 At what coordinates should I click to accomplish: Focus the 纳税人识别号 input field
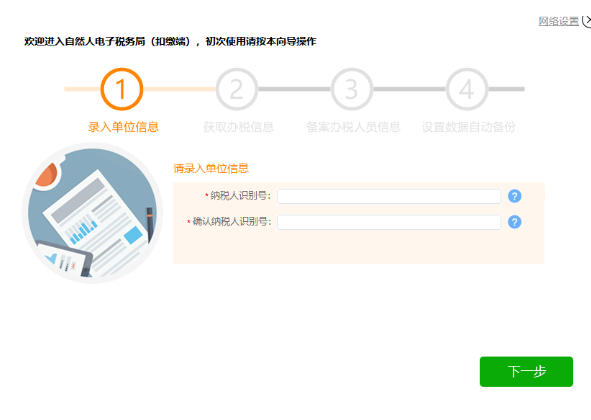point(389,196)
